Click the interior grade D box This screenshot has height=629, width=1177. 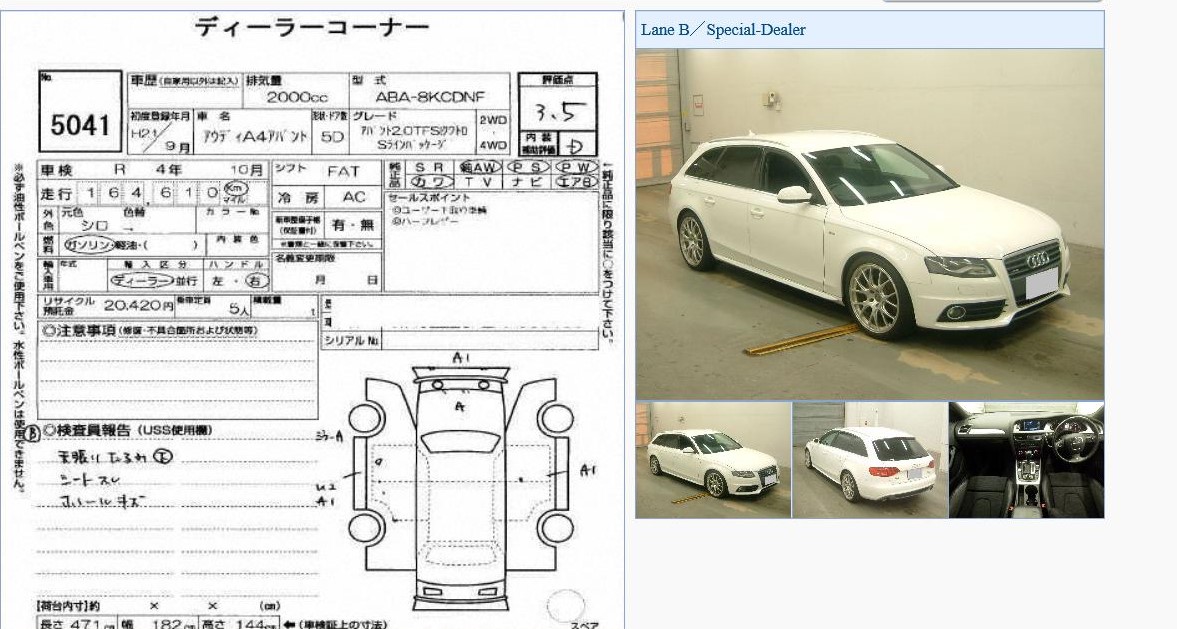click(x=575, y=143)
